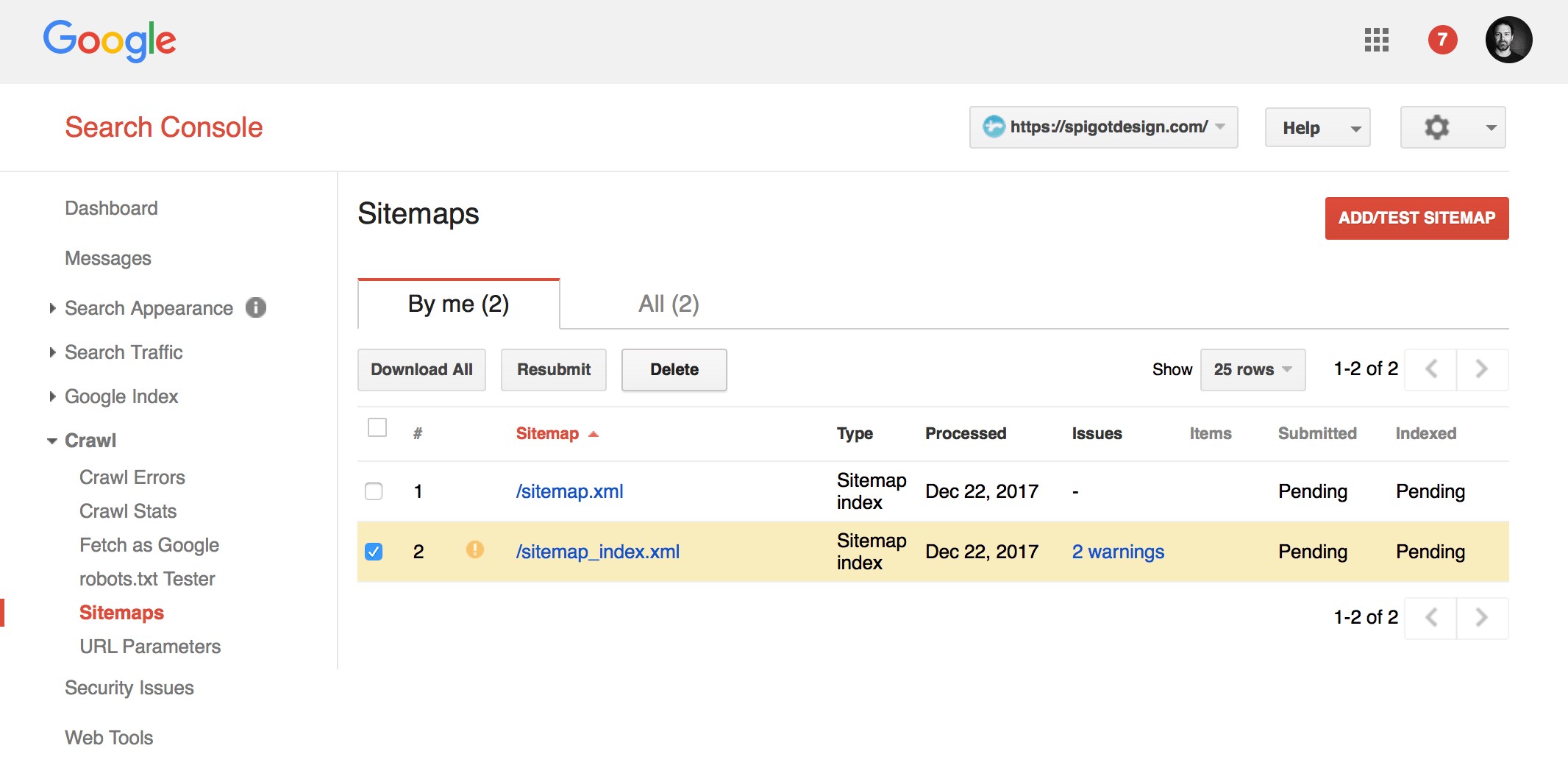
Task: Open the spigotdesign.com property dropdown
Action: 1103,127
